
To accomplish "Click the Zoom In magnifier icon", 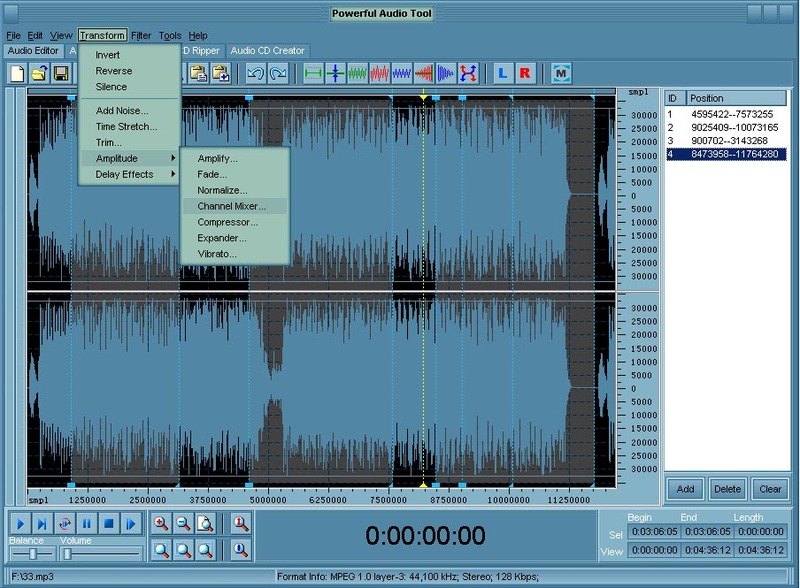I will coord(162,522).
